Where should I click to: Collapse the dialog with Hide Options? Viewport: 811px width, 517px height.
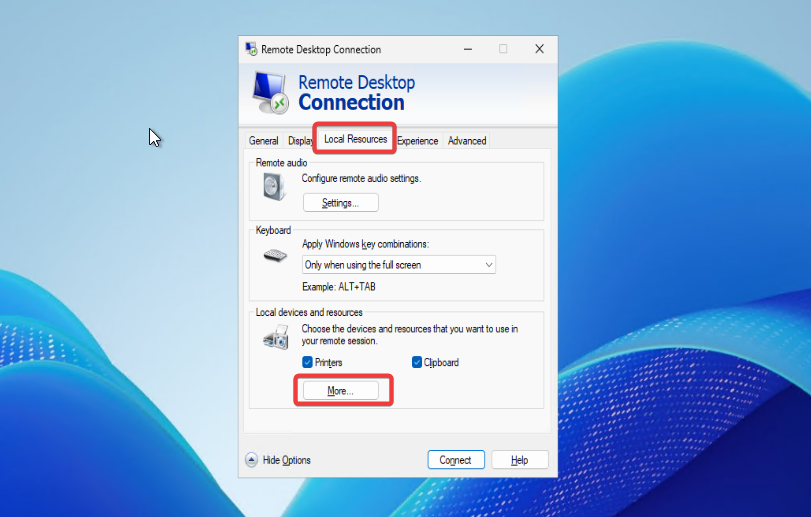pos(286,460)
